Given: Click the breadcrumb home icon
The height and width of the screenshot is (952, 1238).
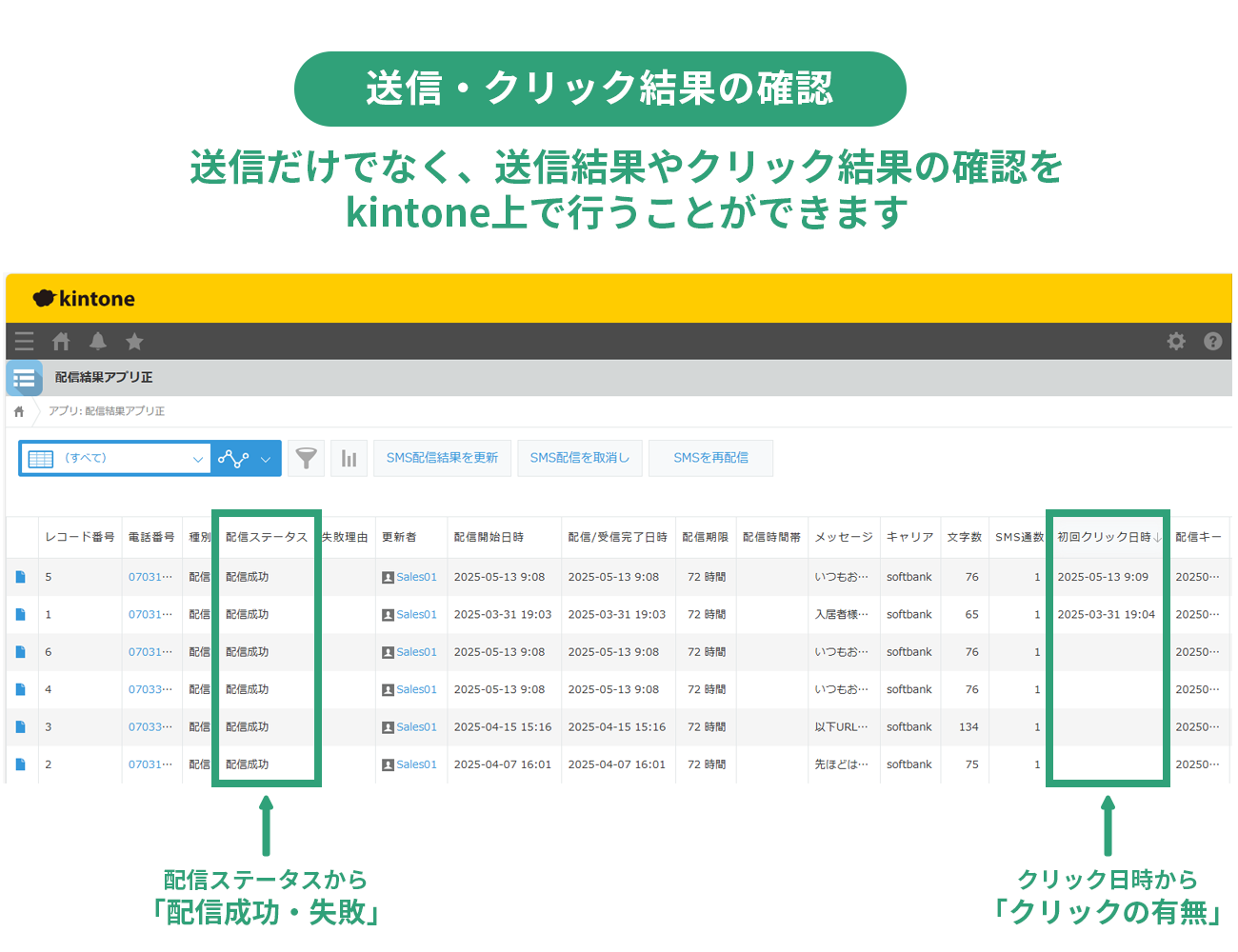Looking at the screenshot, I should 19,410.
